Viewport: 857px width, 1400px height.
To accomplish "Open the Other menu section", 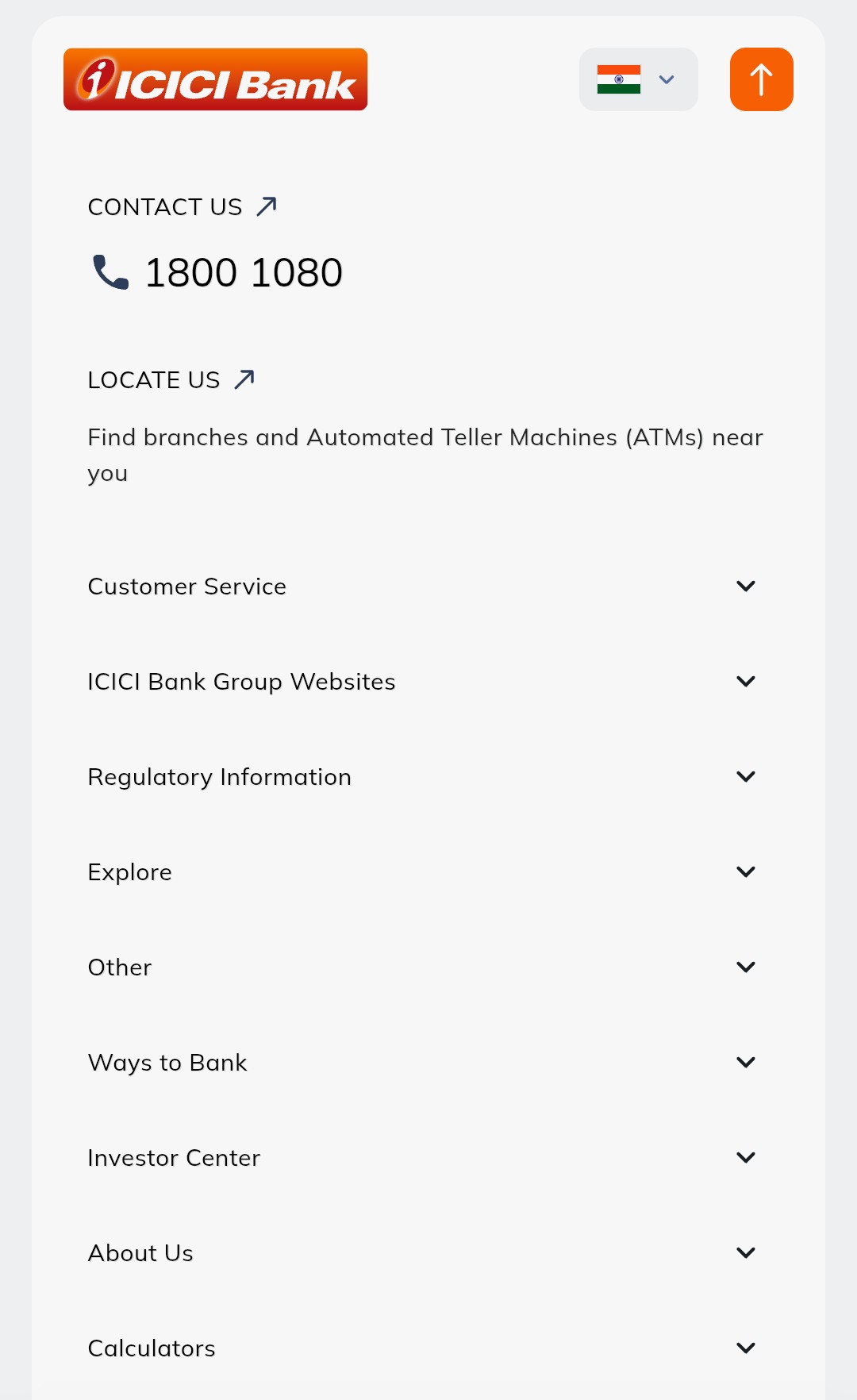I will pos(745,967).
